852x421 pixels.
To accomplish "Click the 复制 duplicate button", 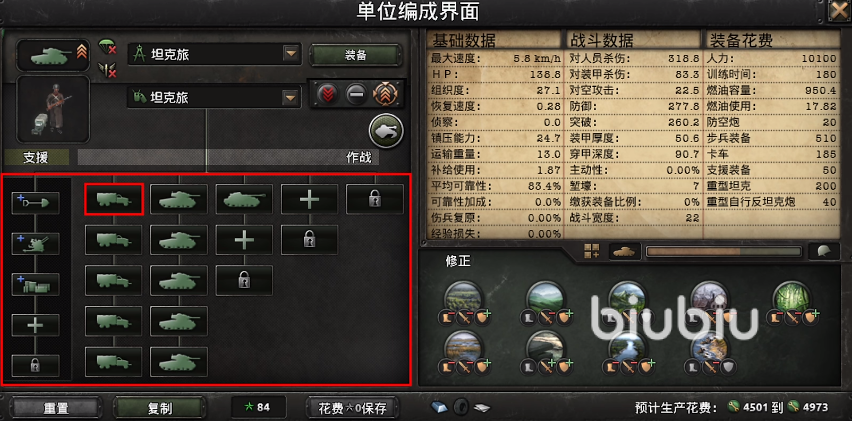I will (x=160, y=408).
